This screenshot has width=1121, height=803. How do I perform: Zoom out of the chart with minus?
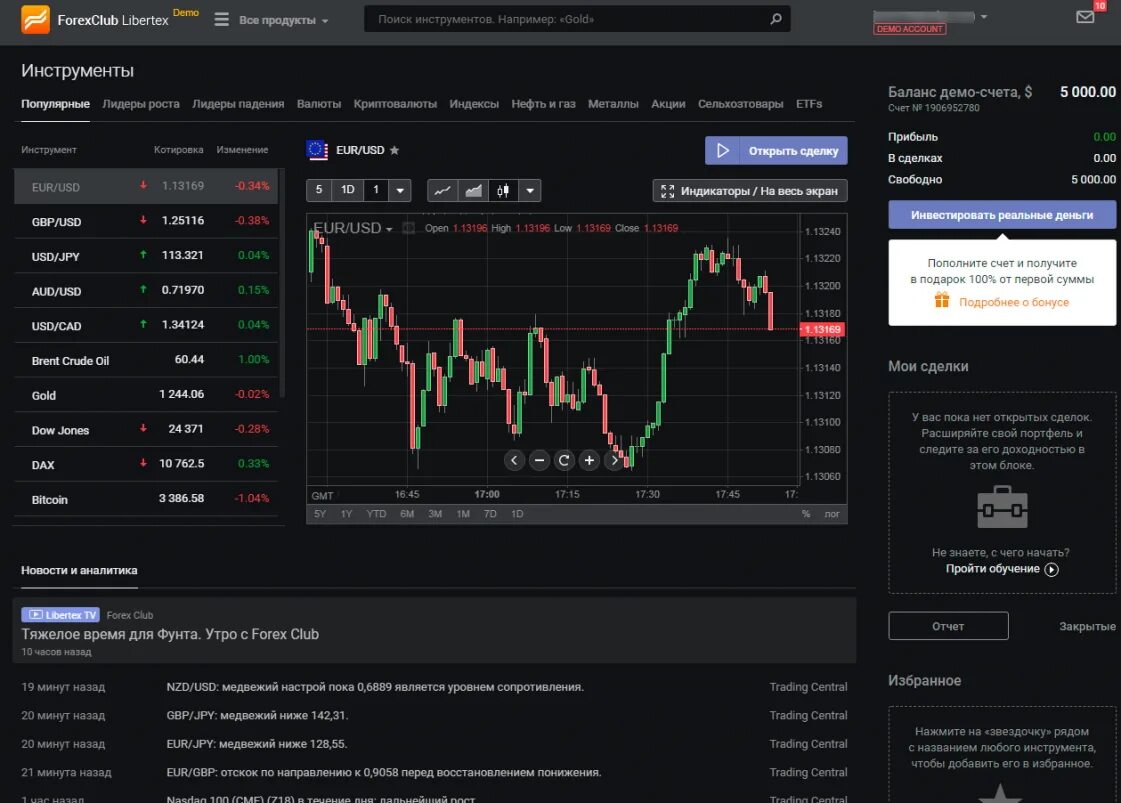click(539, 460)
